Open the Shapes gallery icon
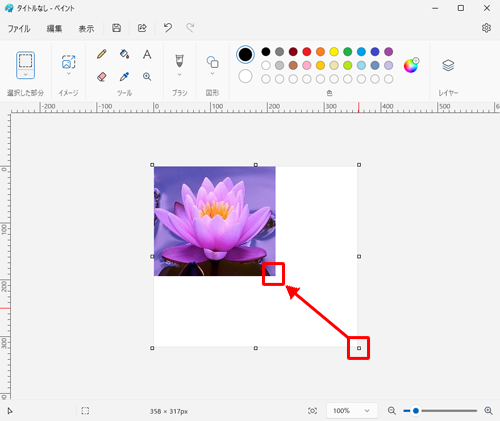Viewport: 500px width, 421px height. click(212, 62)
